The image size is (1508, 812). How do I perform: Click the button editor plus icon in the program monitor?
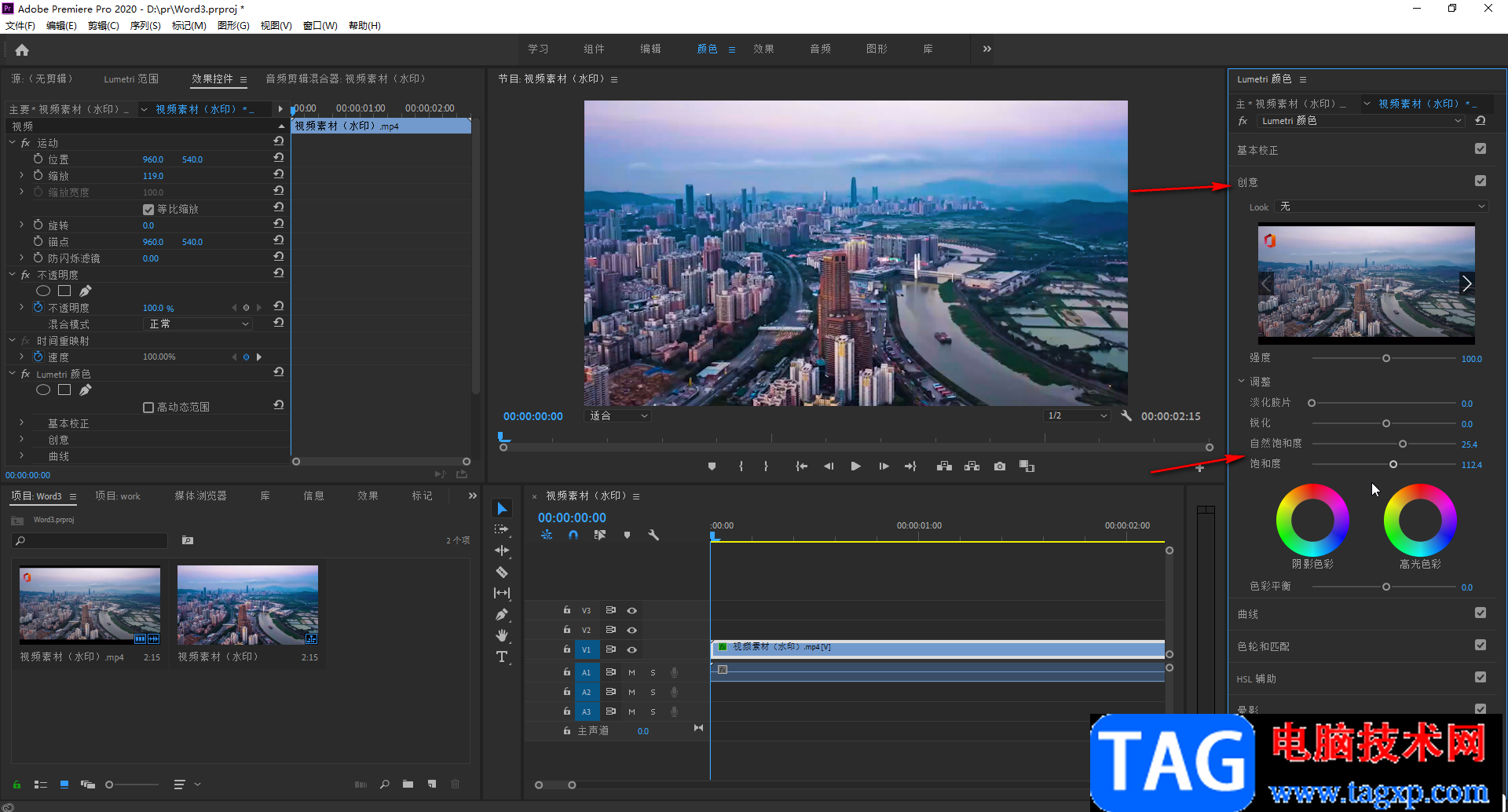(1199, 468)
